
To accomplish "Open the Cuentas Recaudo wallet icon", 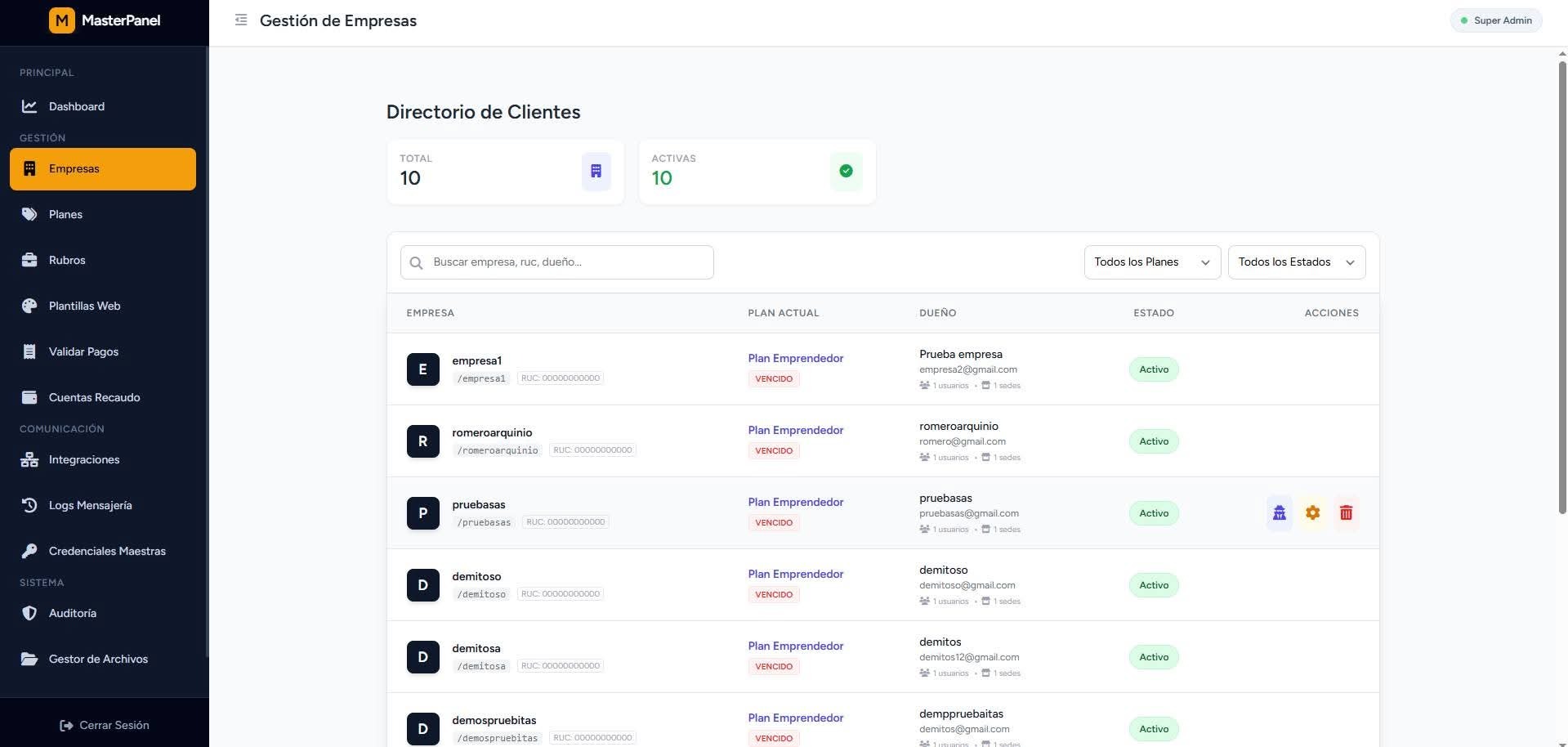I will coord(29,397).
